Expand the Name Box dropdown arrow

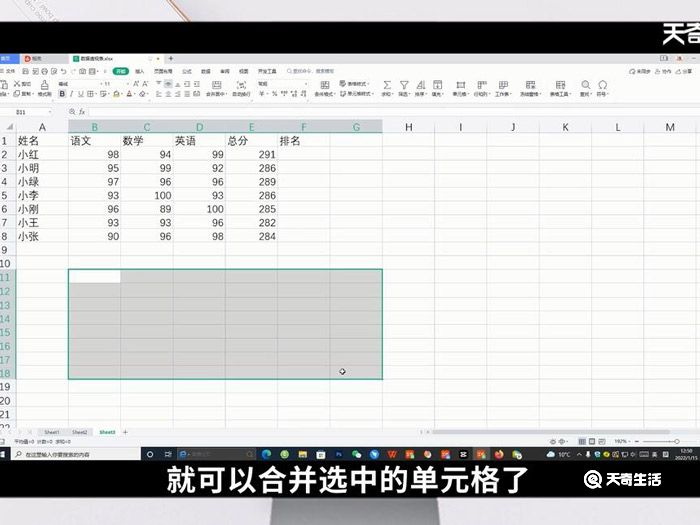point(50,112)
